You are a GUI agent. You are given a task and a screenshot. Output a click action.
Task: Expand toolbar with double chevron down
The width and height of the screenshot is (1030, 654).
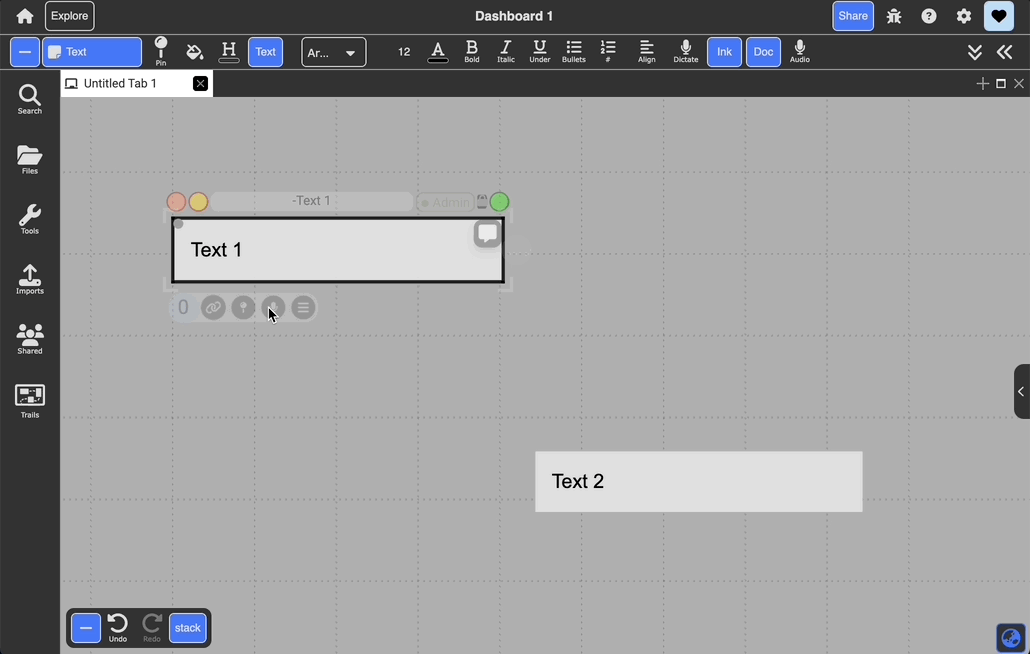pyautogui.click(x=975, y=52)
